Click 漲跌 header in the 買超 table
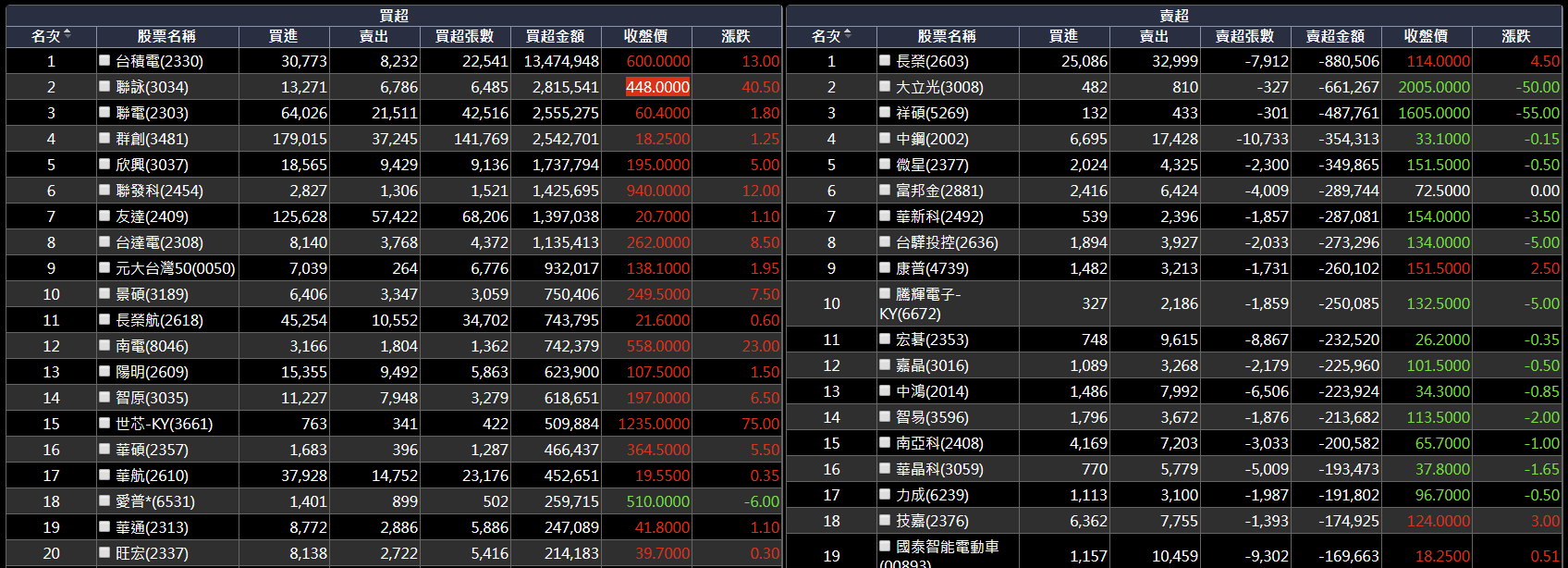Screen dimensions: 1568x568 coord(737,36)
